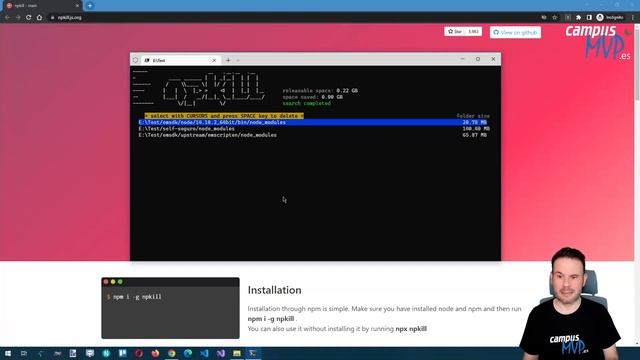Open Visual Studio from the taskbar
This screenshot has width=640, height=360.
click(x=220, y=353)
